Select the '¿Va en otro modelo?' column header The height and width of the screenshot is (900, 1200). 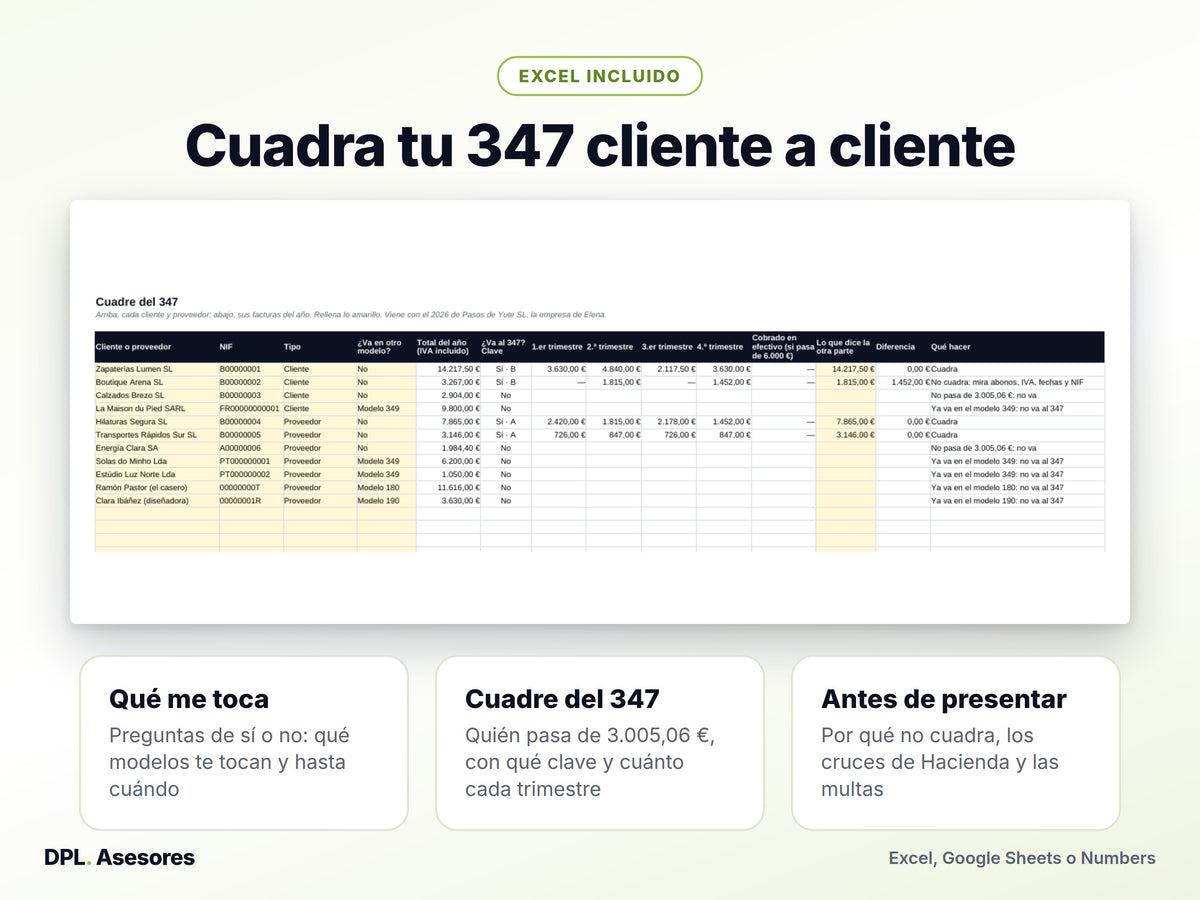click(x=386, y=347)
